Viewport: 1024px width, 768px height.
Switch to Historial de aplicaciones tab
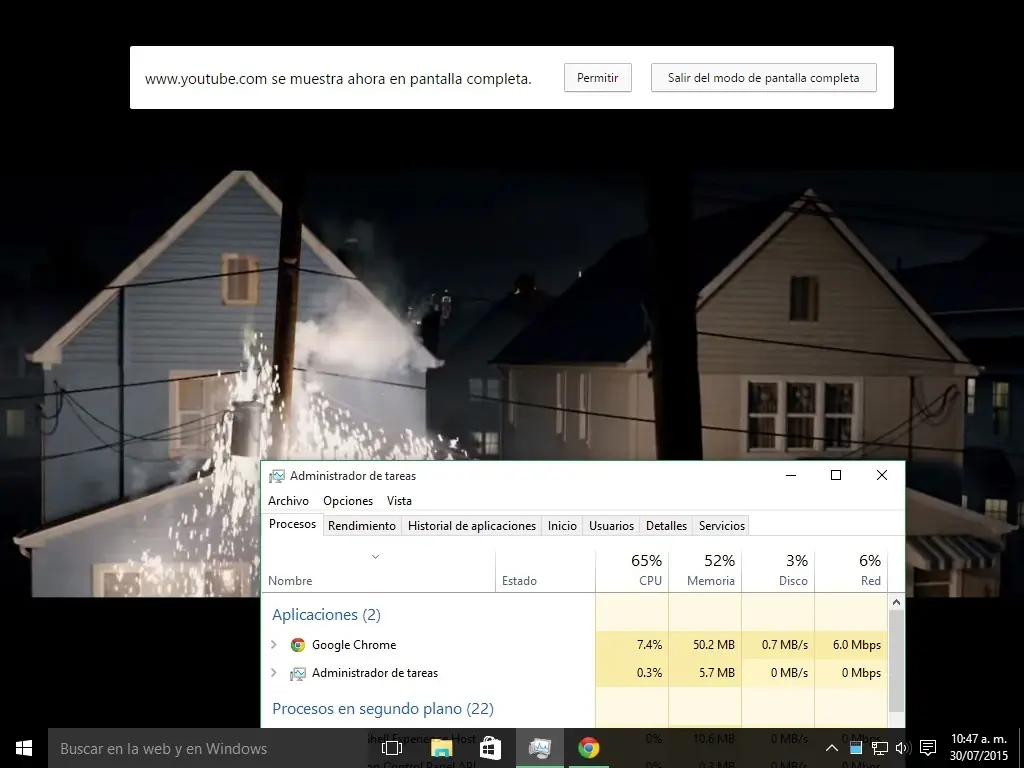(x=472, y=526)
